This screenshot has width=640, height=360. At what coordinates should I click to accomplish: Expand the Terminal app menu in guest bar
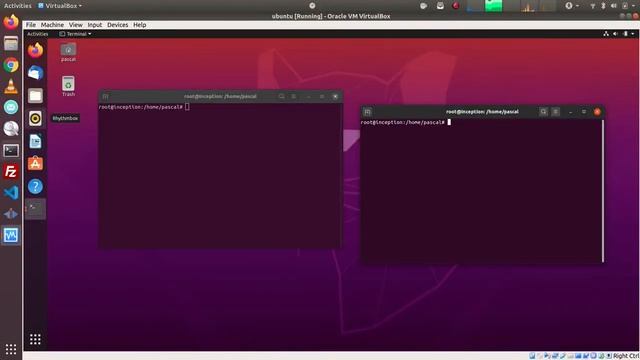[76, 34]
